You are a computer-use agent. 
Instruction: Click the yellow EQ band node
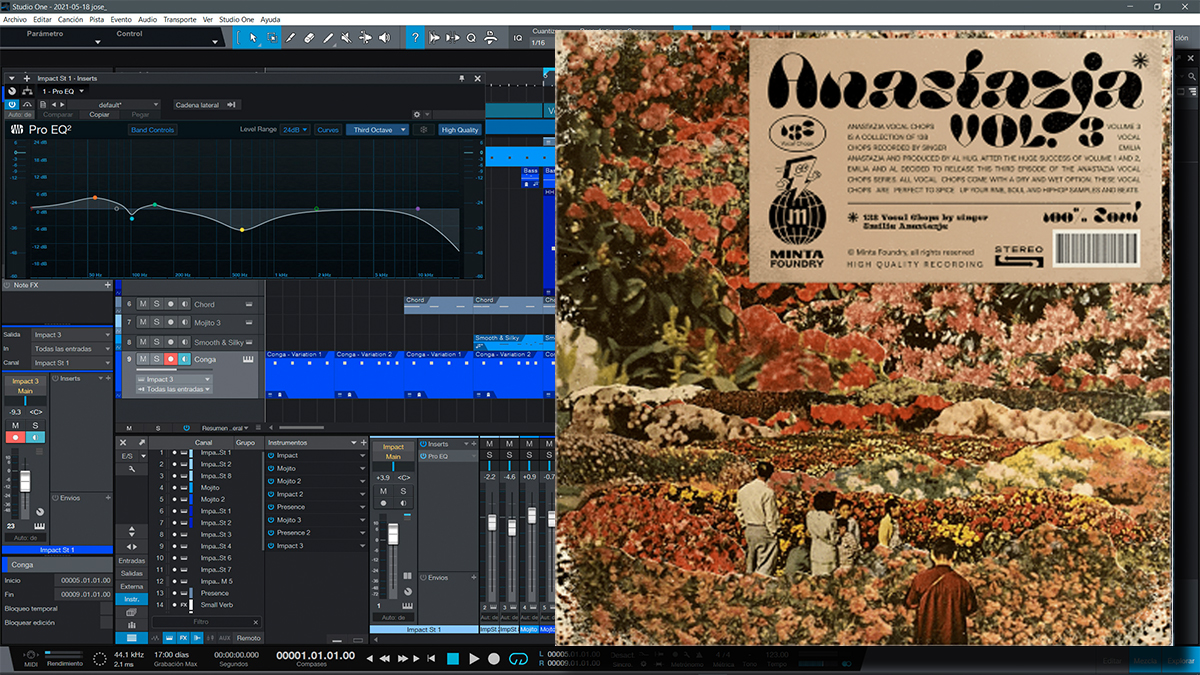click(x=241, y=230)
